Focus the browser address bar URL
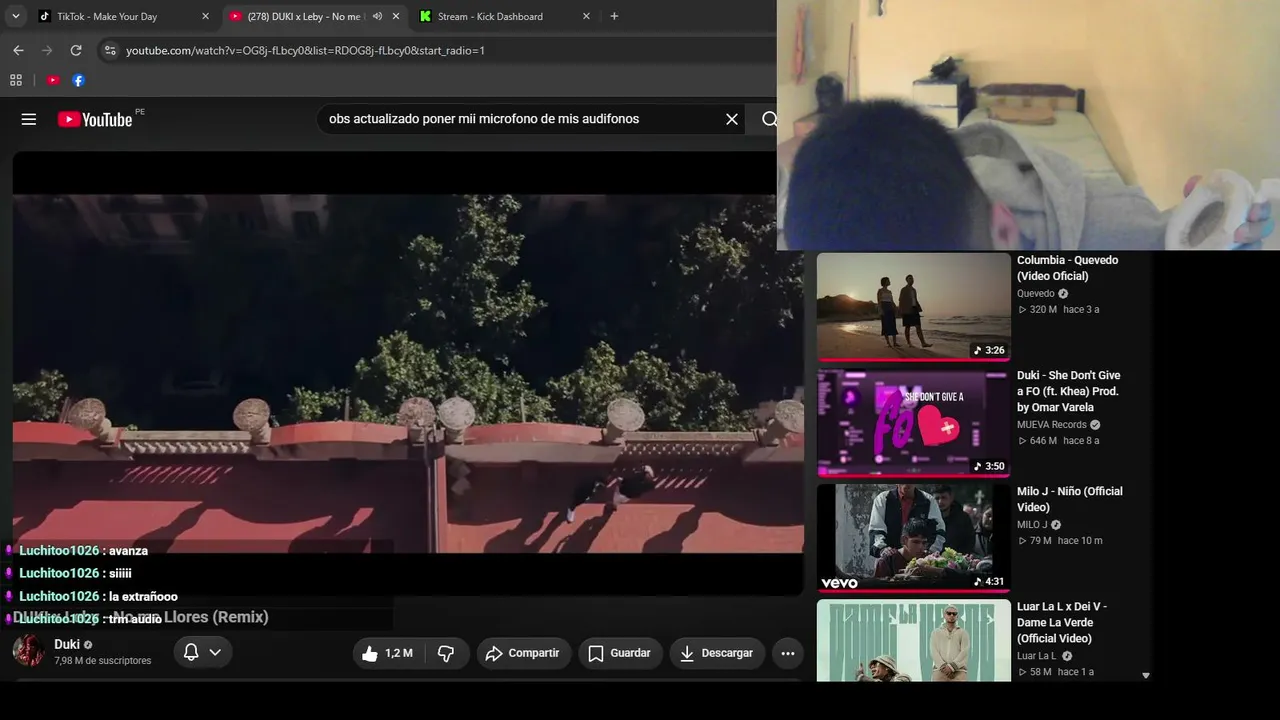This screenshot has height=720, width=1280. tap(305, 50)
